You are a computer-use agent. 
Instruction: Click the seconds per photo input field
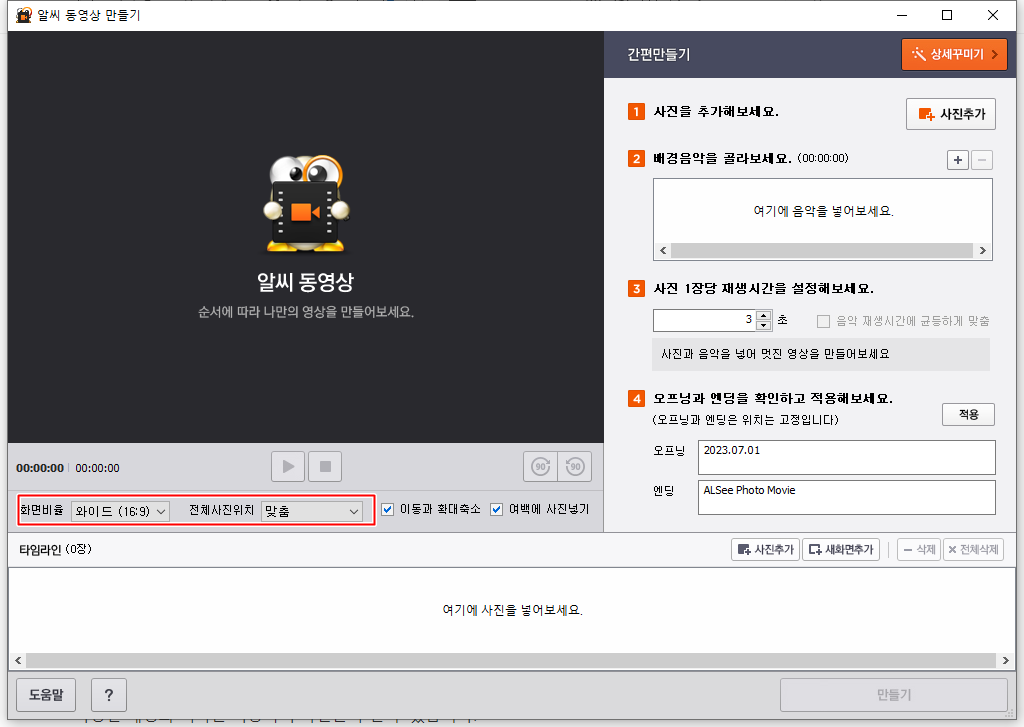[704, 320]
